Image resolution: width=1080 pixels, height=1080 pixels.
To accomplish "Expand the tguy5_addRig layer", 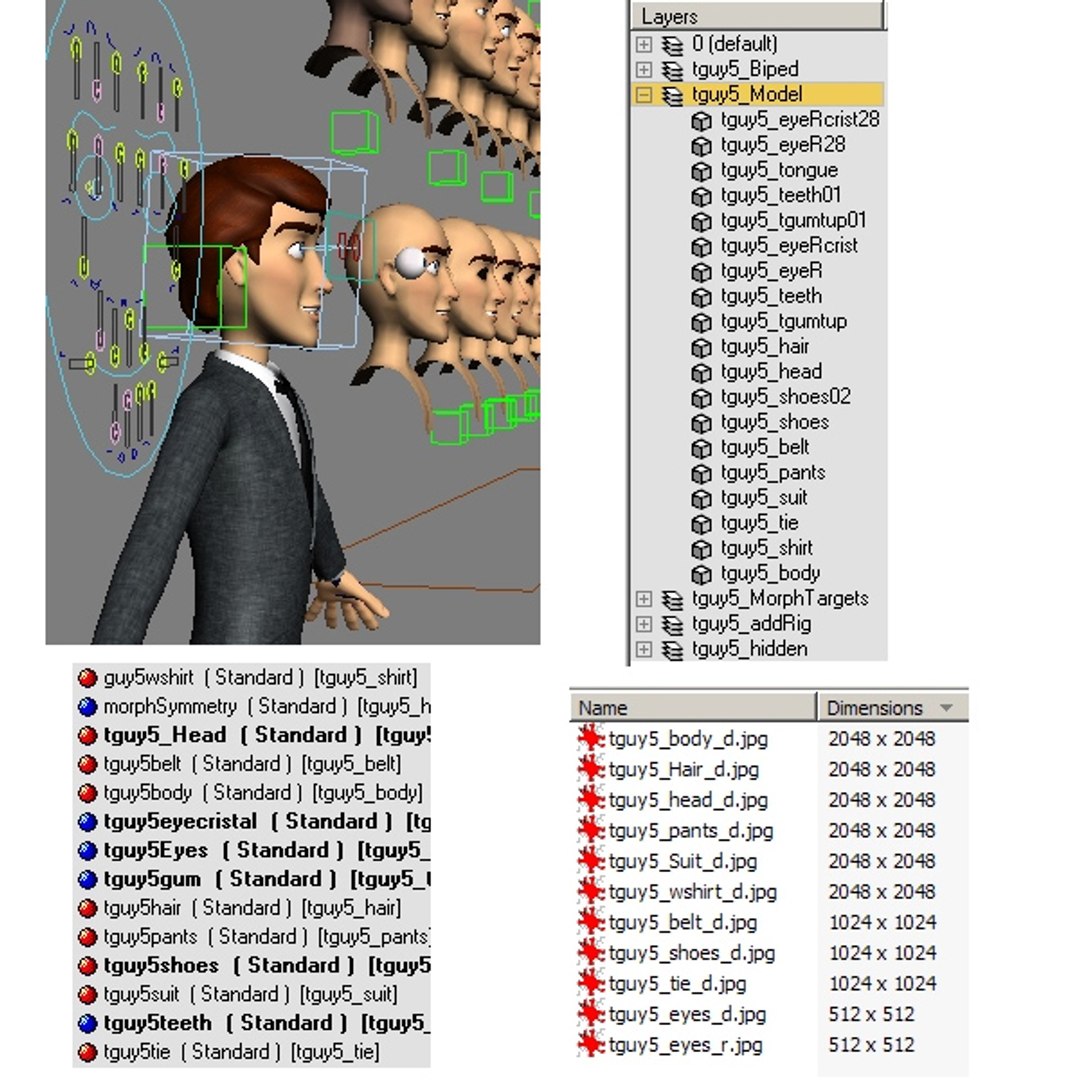I will click(643, 624).
